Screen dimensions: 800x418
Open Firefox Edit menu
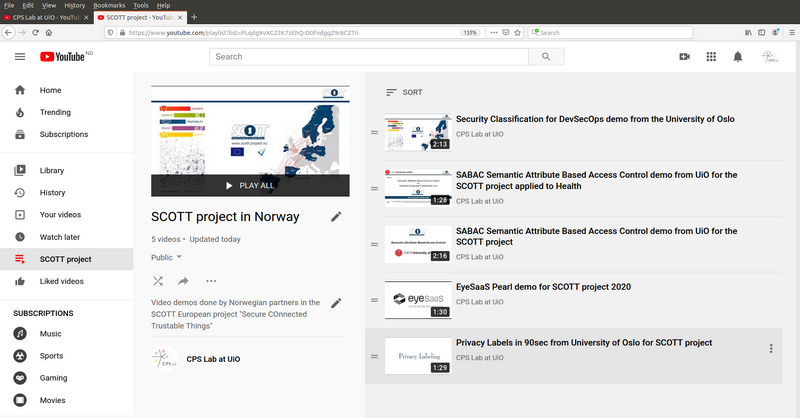point(28,5)
